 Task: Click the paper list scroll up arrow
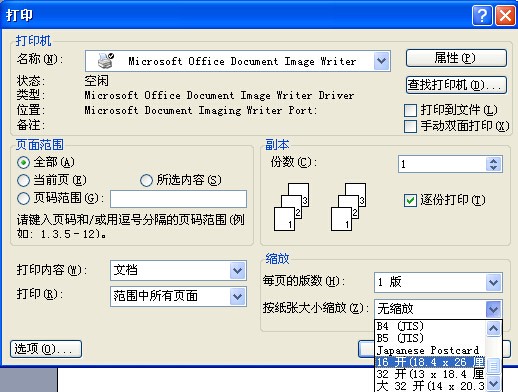point(493,328)
